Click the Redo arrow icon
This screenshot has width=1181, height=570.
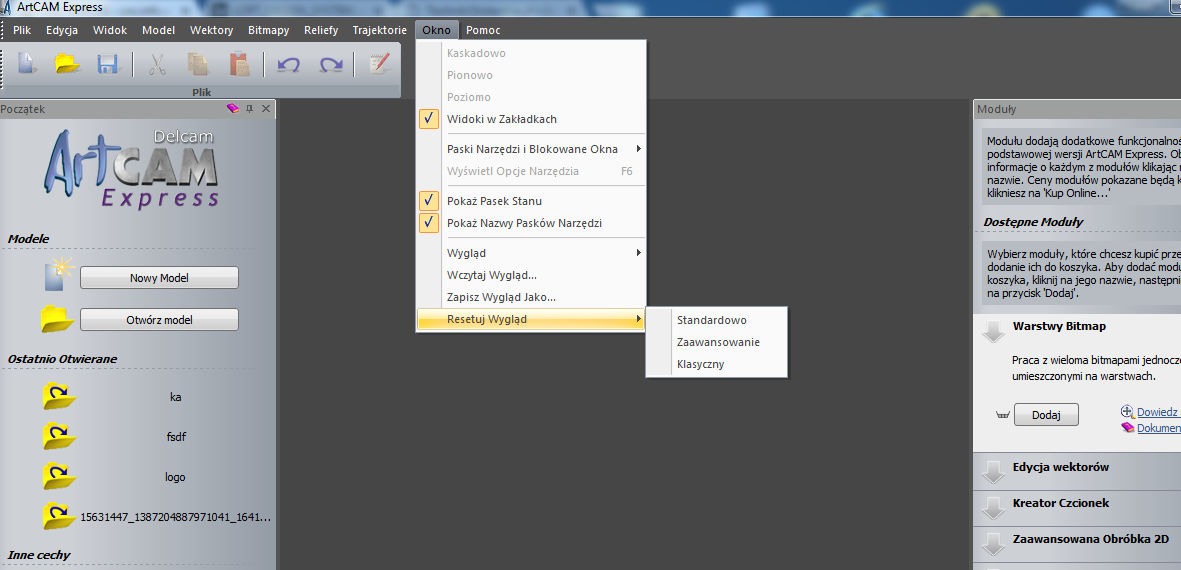[331, 65]
